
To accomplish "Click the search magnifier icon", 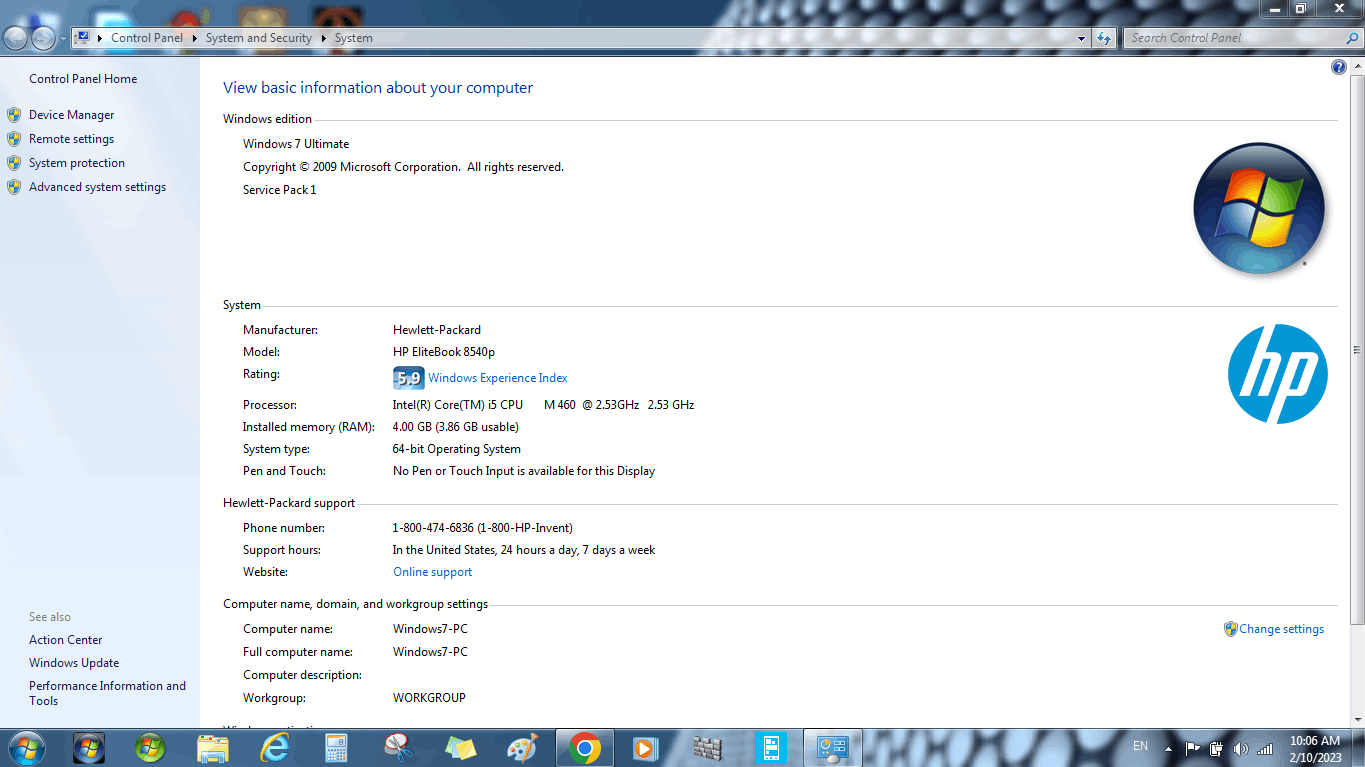I will coord(1354,38).
